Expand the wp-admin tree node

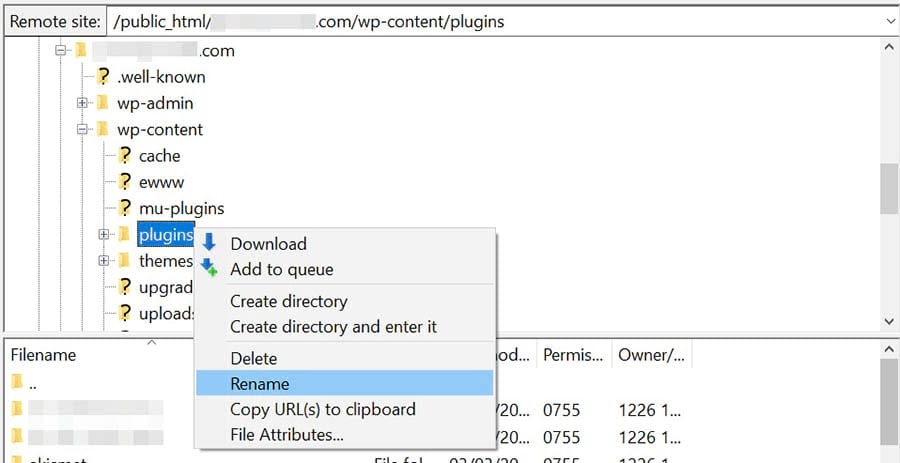pyautogui.click(x=82, y=103)
